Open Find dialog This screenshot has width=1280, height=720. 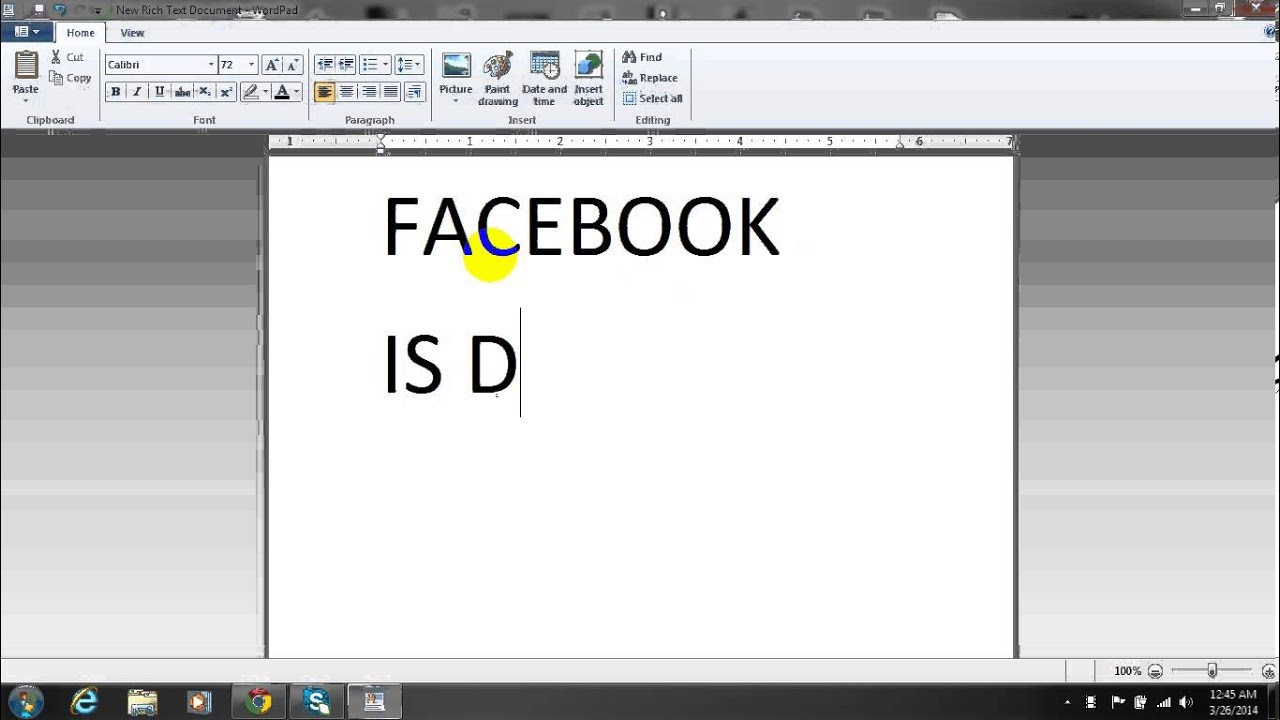coord(642,57)
